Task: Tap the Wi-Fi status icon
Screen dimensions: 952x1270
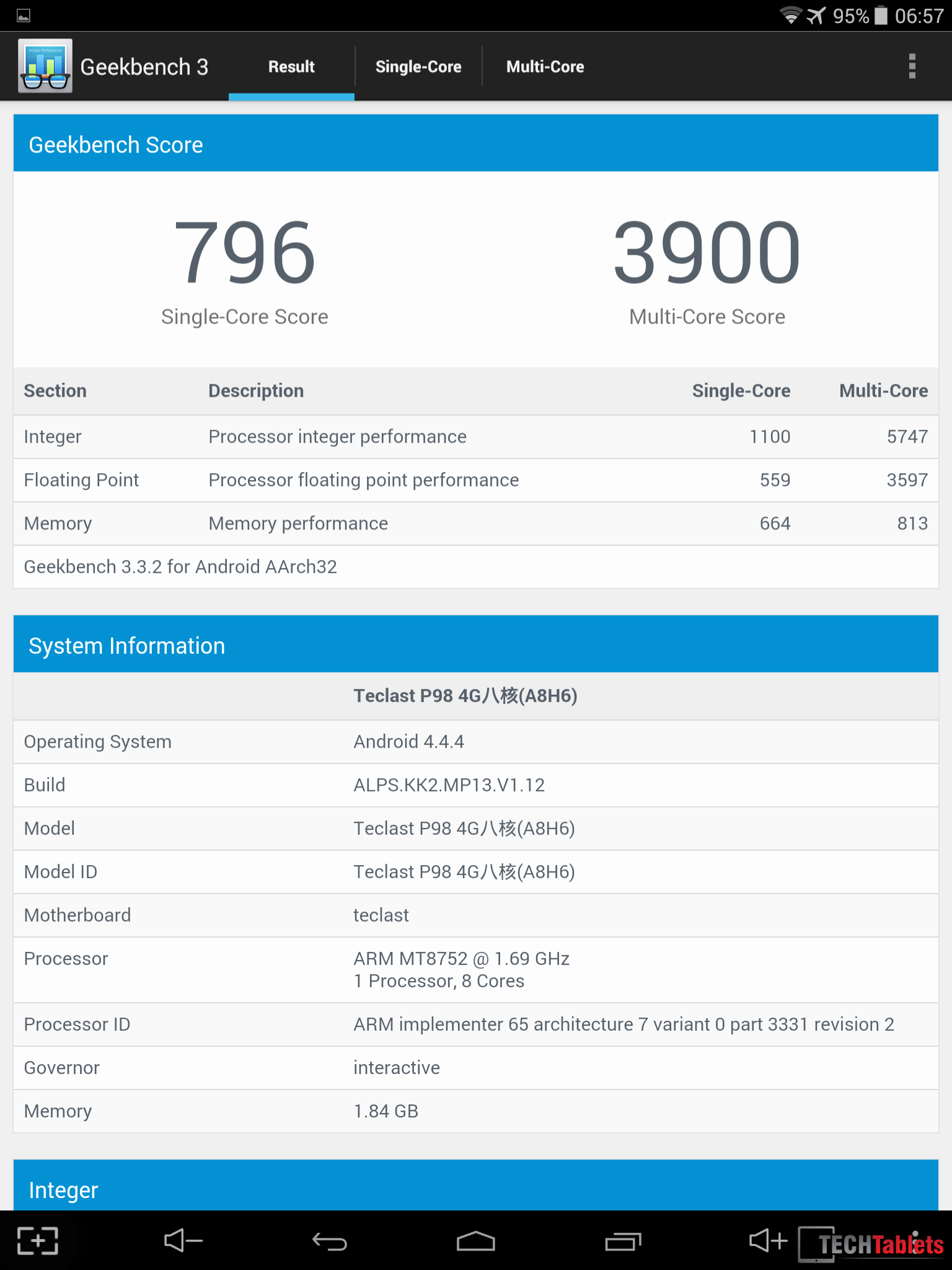Action: (791, 16)
